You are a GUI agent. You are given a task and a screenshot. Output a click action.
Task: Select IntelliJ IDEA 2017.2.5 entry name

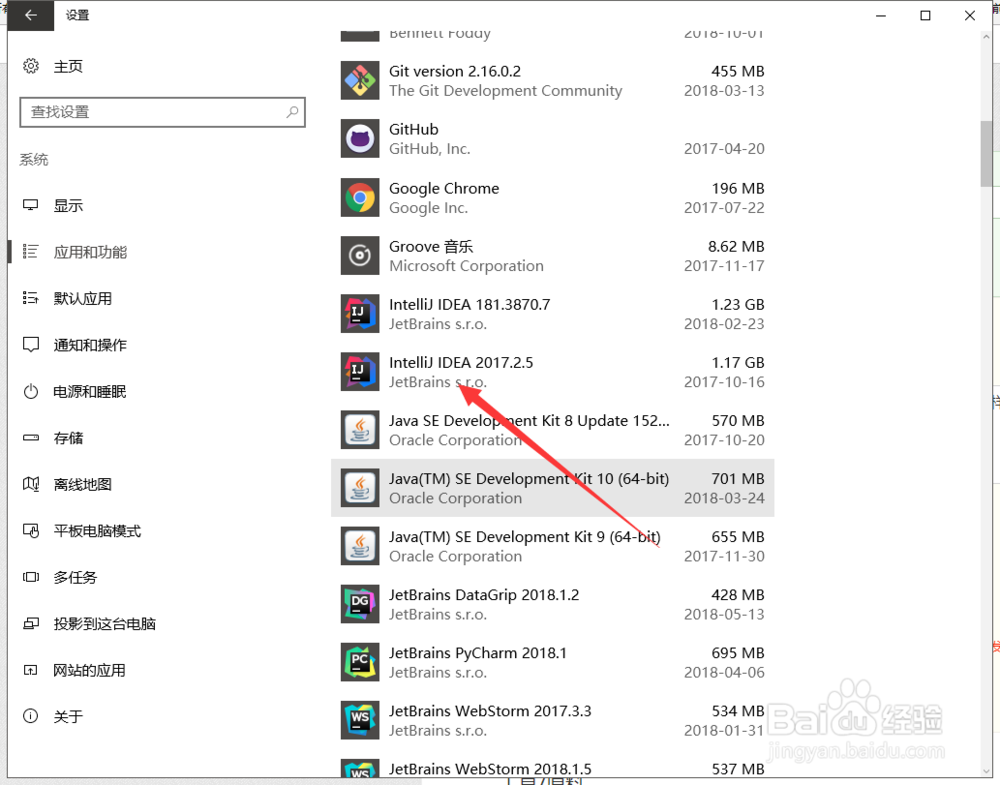[x=461, y=363]
